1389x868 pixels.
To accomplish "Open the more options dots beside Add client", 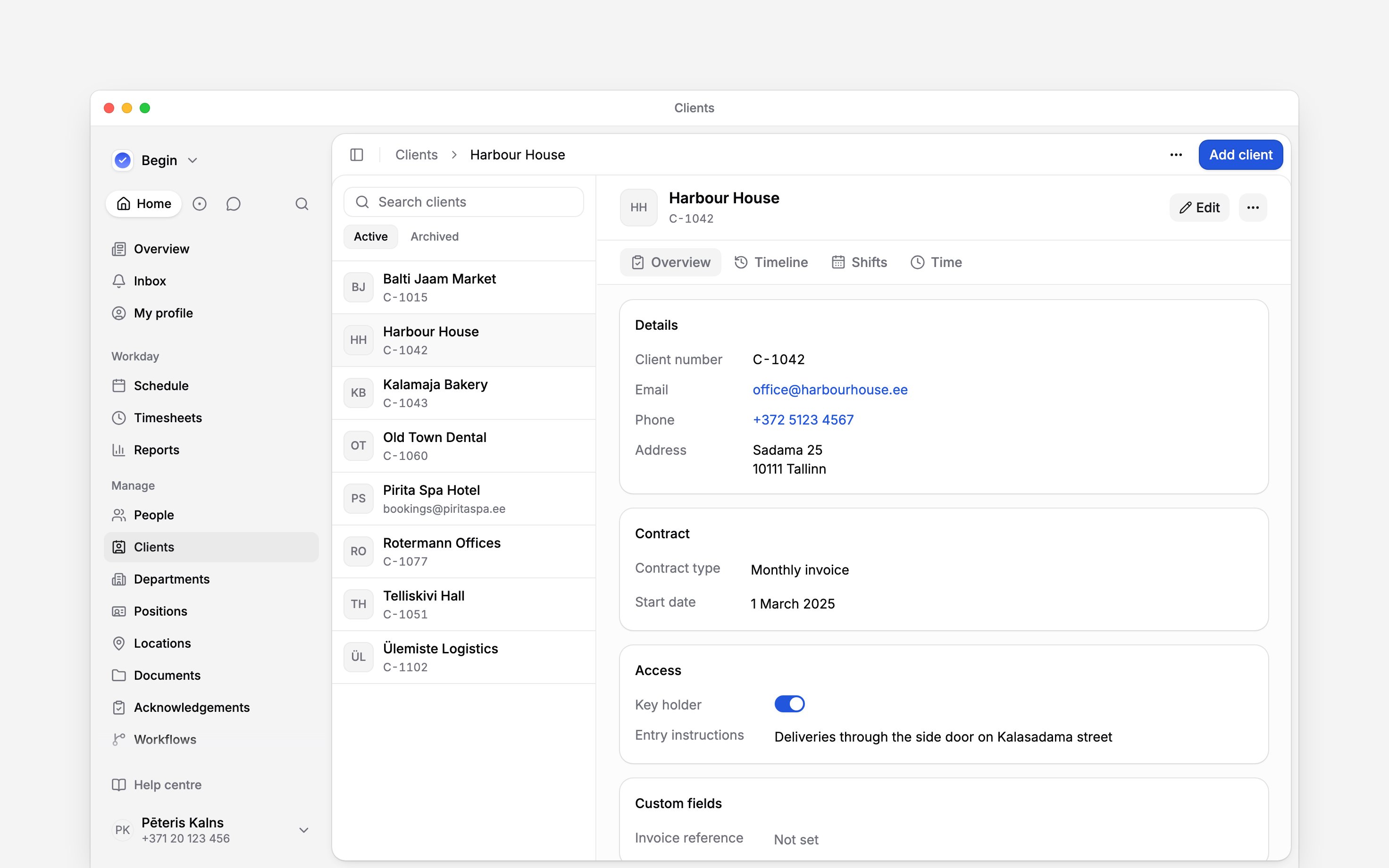I will pyautogui.click(x=1176, y=155).
